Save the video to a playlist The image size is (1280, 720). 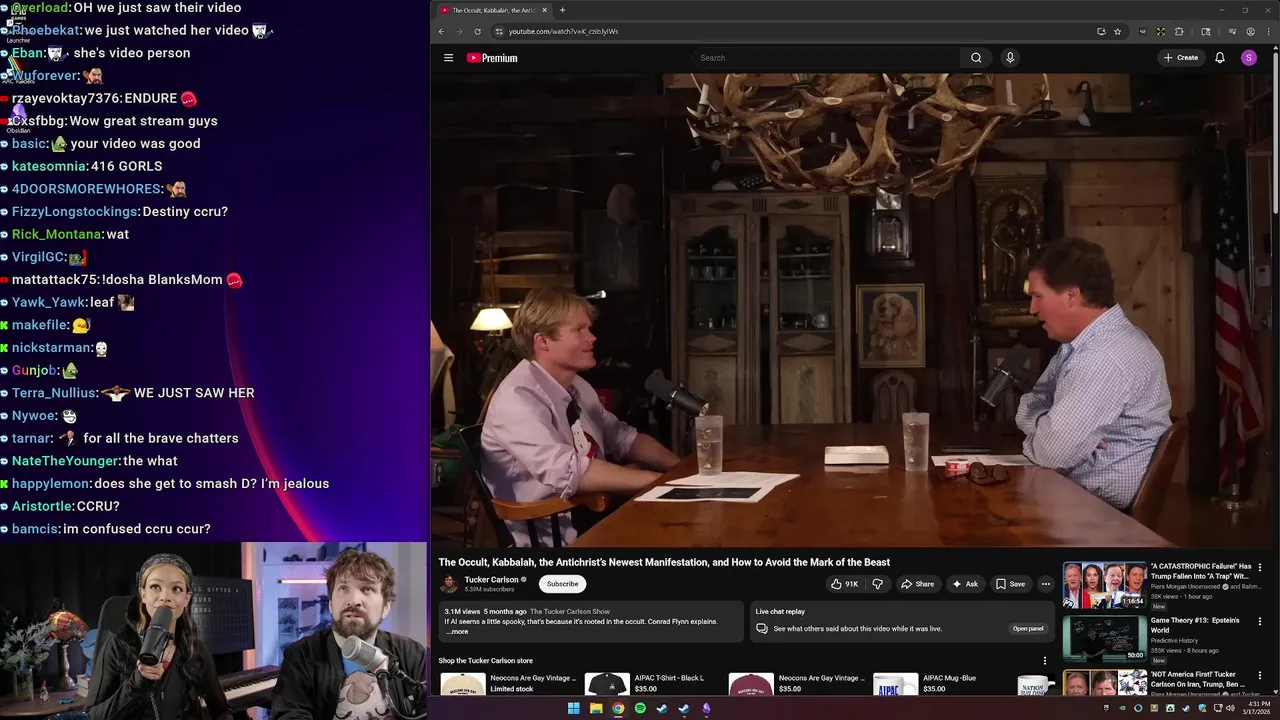click(x=1010, y=584)
